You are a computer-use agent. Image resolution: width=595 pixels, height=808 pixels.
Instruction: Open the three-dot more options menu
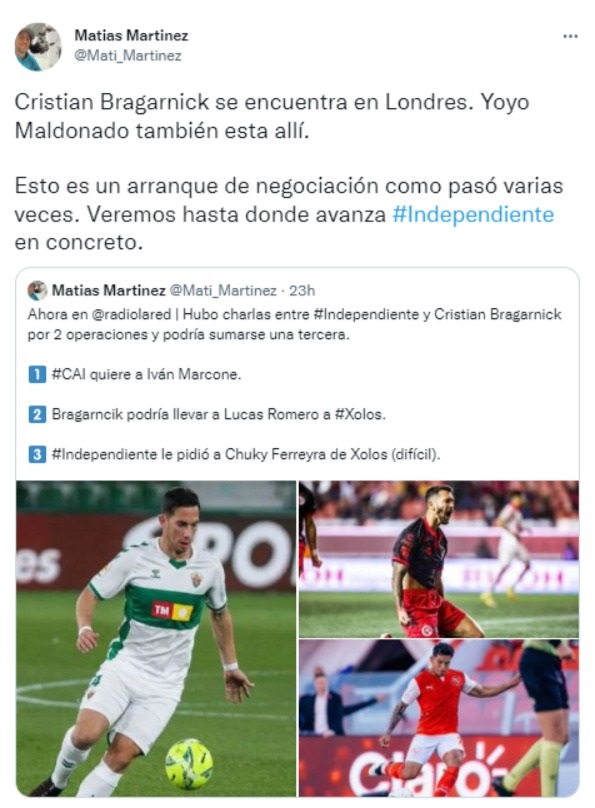(x=570, y=36)
